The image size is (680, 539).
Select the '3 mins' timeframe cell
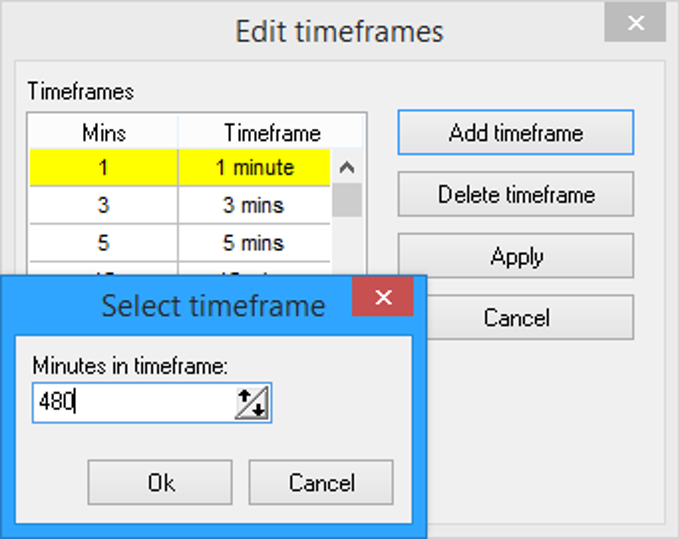click(255, 206)
